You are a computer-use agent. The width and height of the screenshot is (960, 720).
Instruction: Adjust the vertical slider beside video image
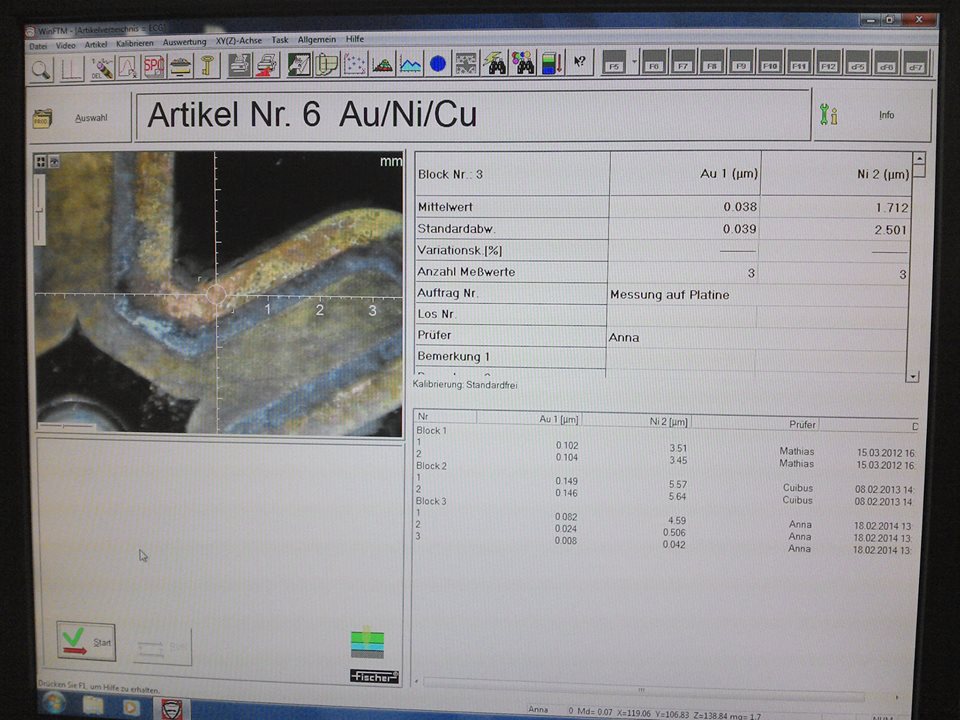40,210
